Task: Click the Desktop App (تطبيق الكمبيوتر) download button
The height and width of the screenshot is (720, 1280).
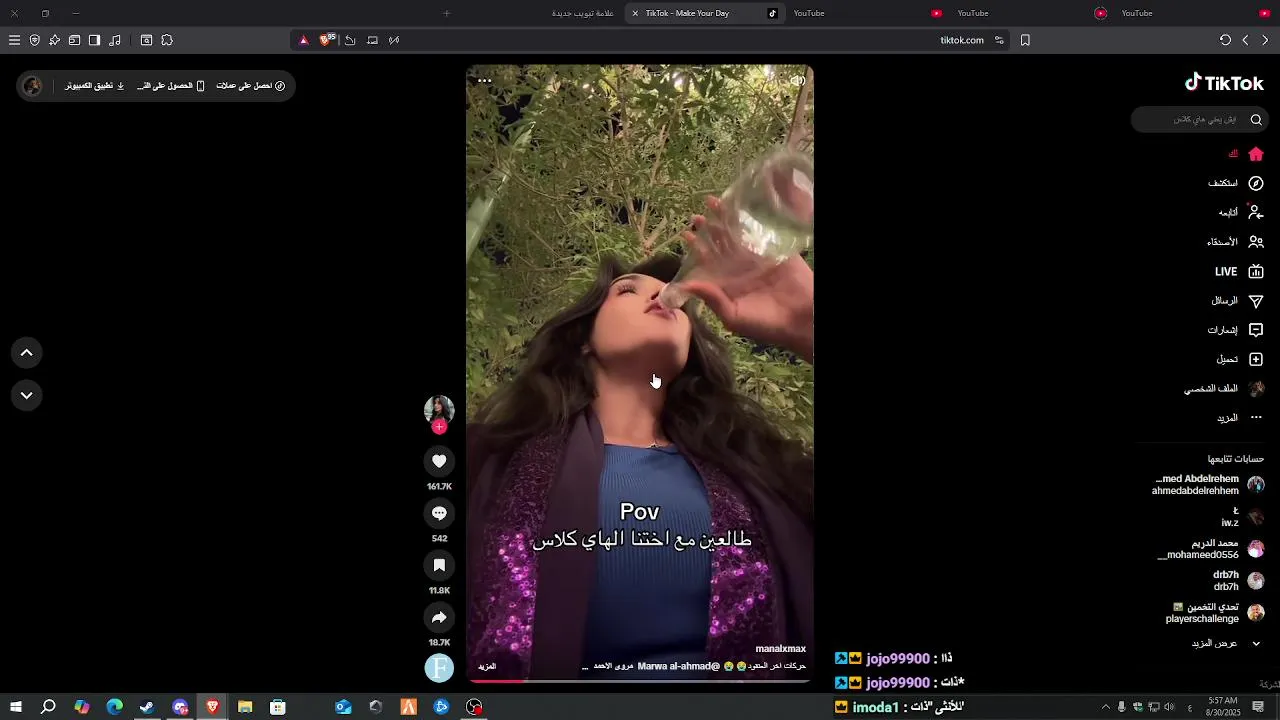Action: [95, 86]
